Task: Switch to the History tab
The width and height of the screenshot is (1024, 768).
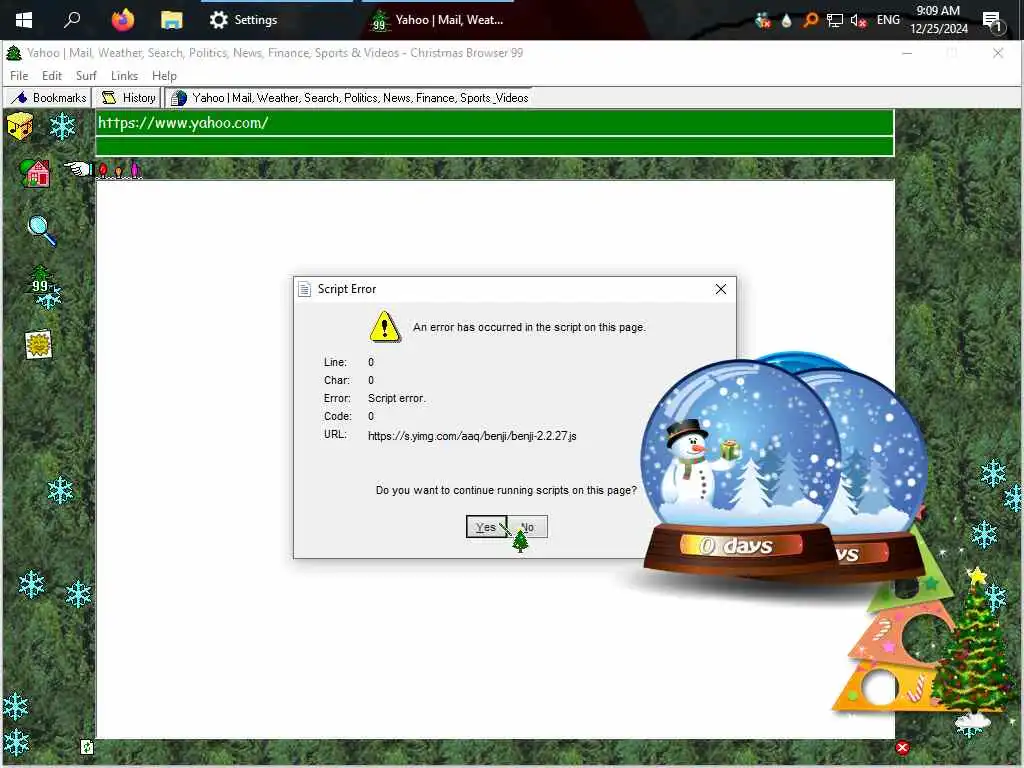Action: (x=128, y=98)
